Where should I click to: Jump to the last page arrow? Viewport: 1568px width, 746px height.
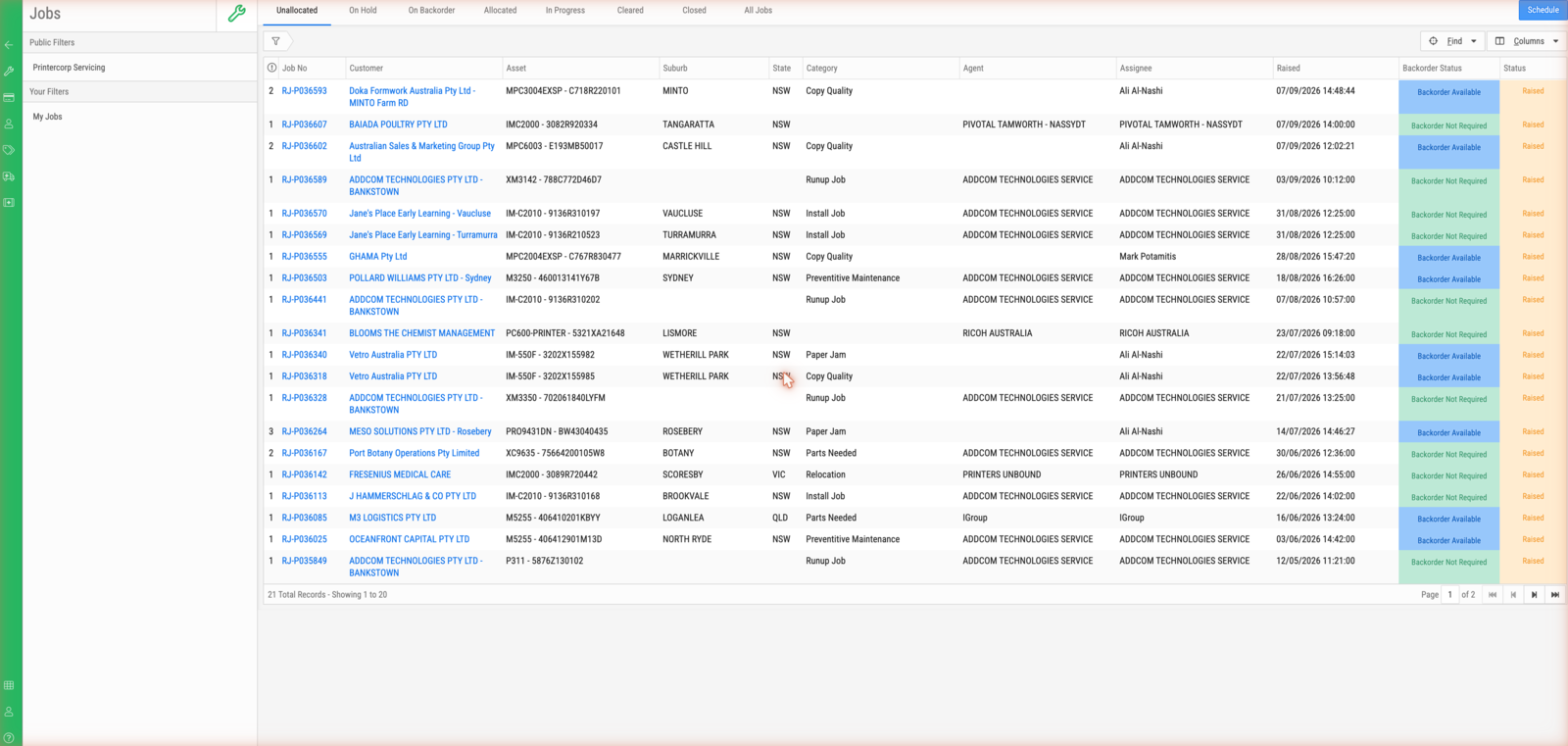pyautogui.click(x=1555, y=595)
